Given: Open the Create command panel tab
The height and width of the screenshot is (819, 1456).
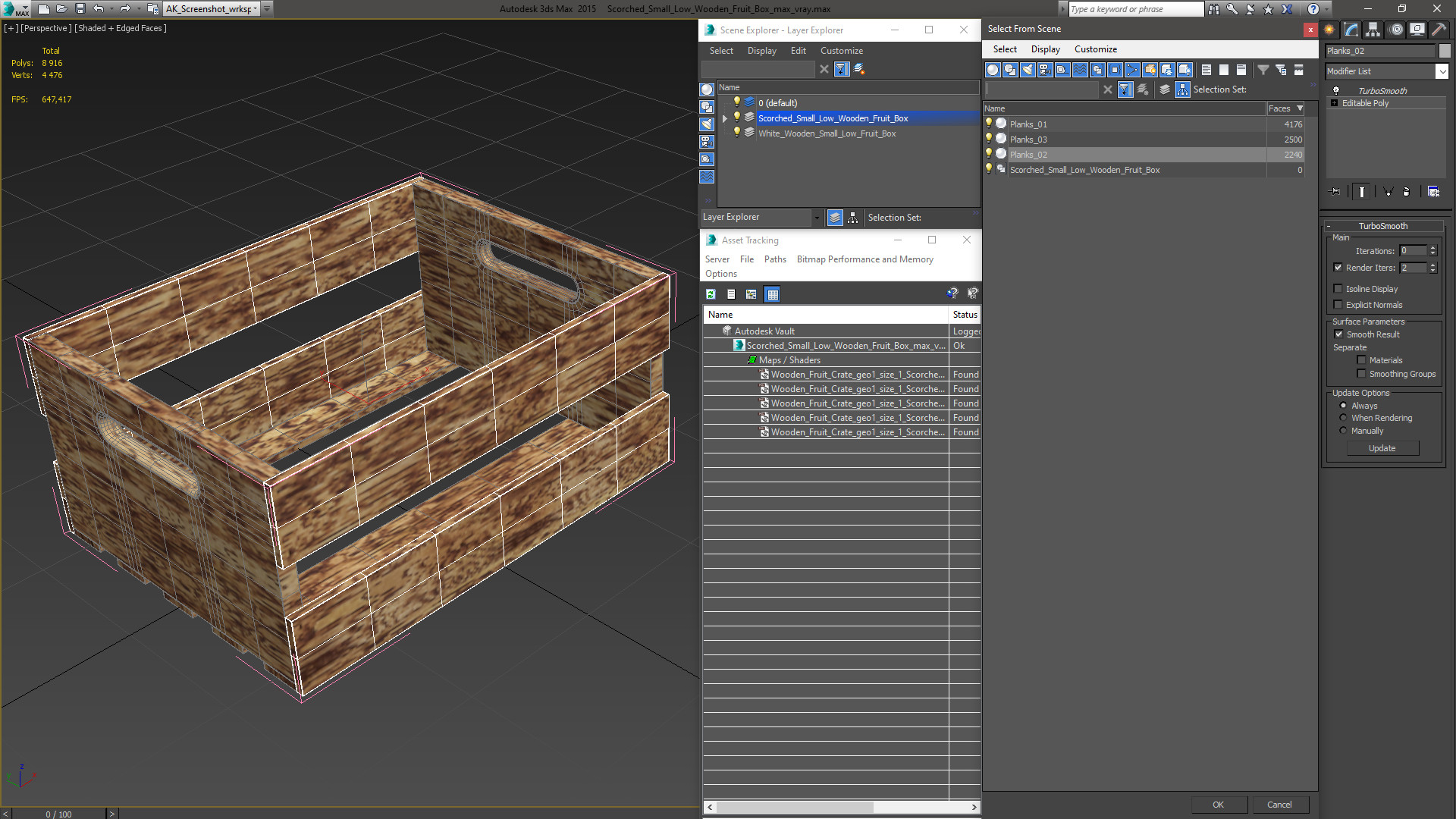Looking at the screenshot, I should pos(1329,30).
